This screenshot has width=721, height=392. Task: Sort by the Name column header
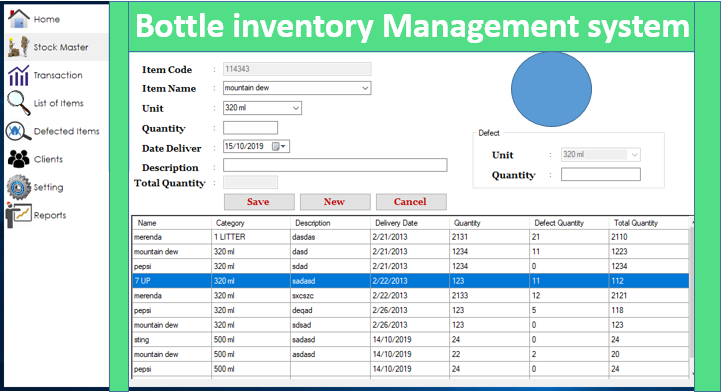tap(172, 223)
